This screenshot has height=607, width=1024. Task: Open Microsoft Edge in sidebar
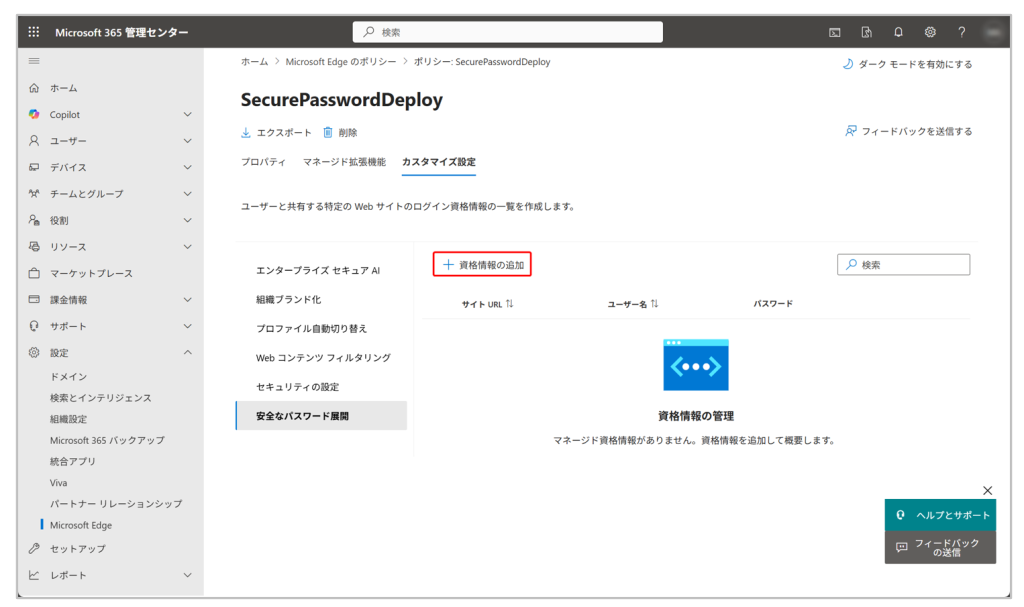pos(81,525)
